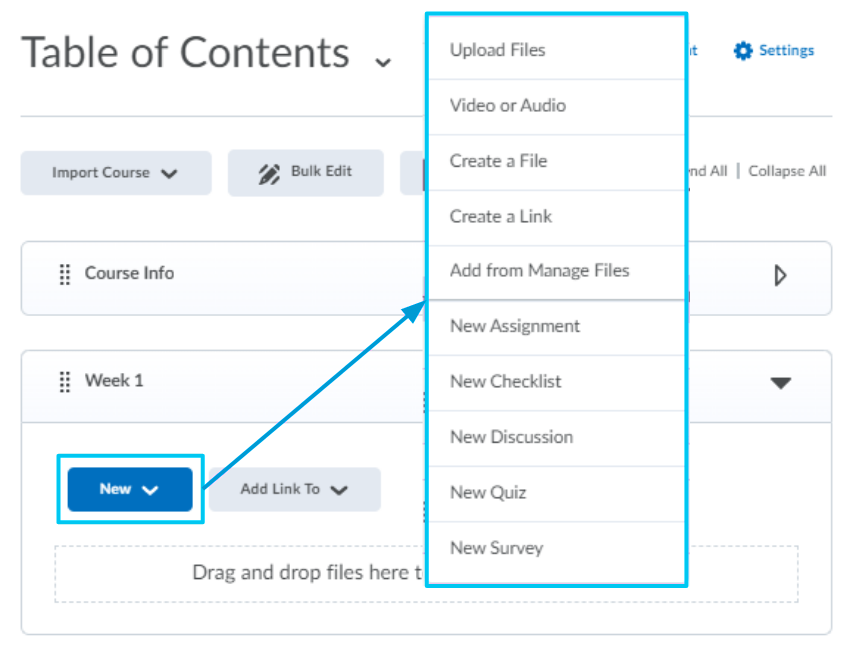The width and height of the screenshot is (860, 657).
Task: Click Collapse All link
Action: coord(787,171)
